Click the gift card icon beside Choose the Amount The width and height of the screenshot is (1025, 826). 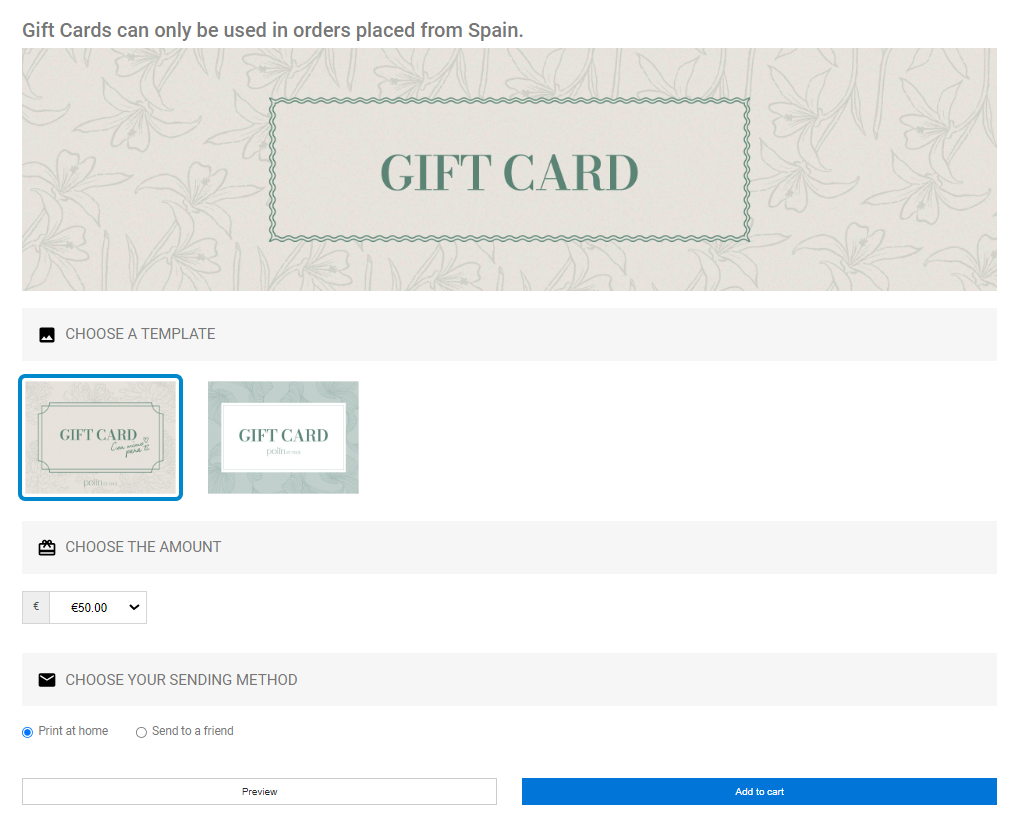[x=47, y=548]
